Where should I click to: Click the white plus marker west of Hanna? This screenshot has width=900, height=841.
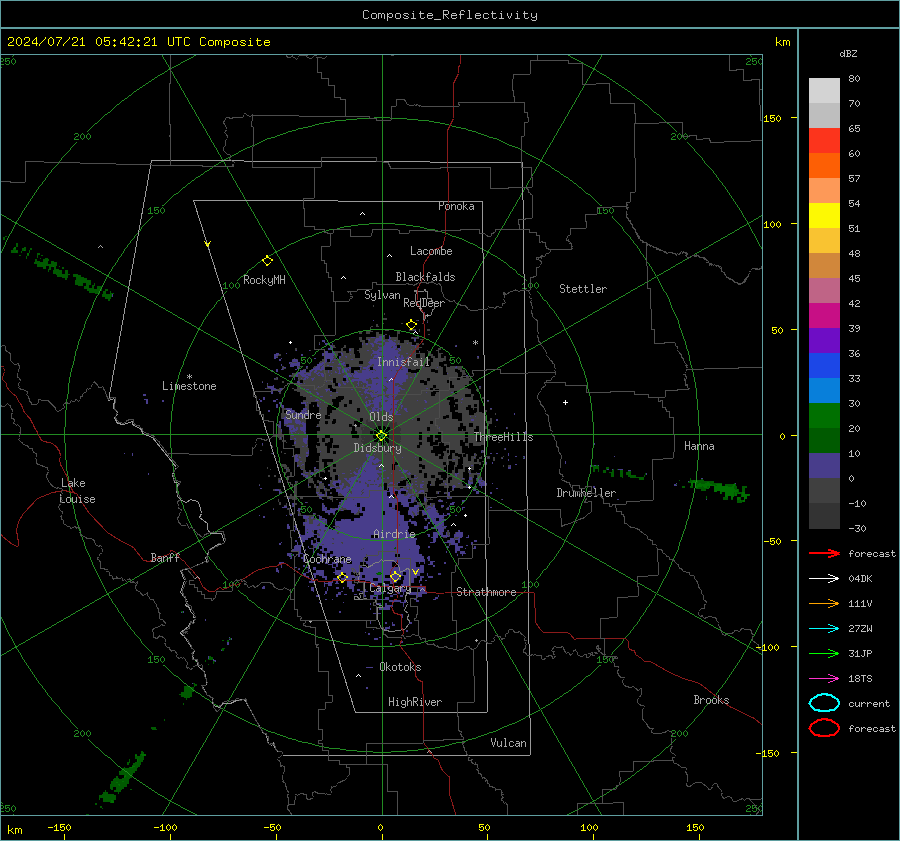565,402
